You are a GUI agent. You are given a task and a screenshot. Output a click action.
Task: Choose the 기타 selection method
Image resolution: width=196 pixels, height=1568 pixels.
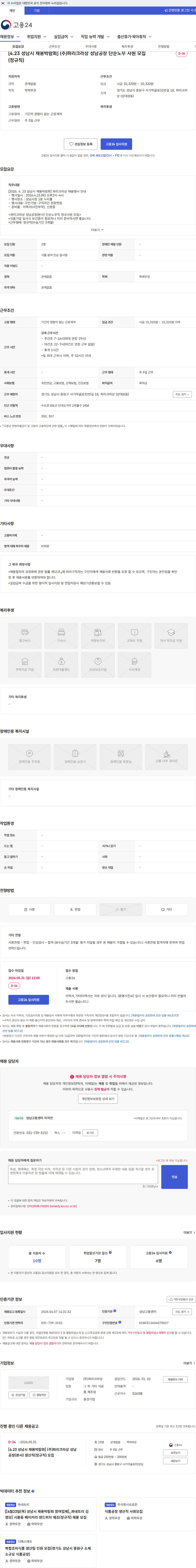167,909
